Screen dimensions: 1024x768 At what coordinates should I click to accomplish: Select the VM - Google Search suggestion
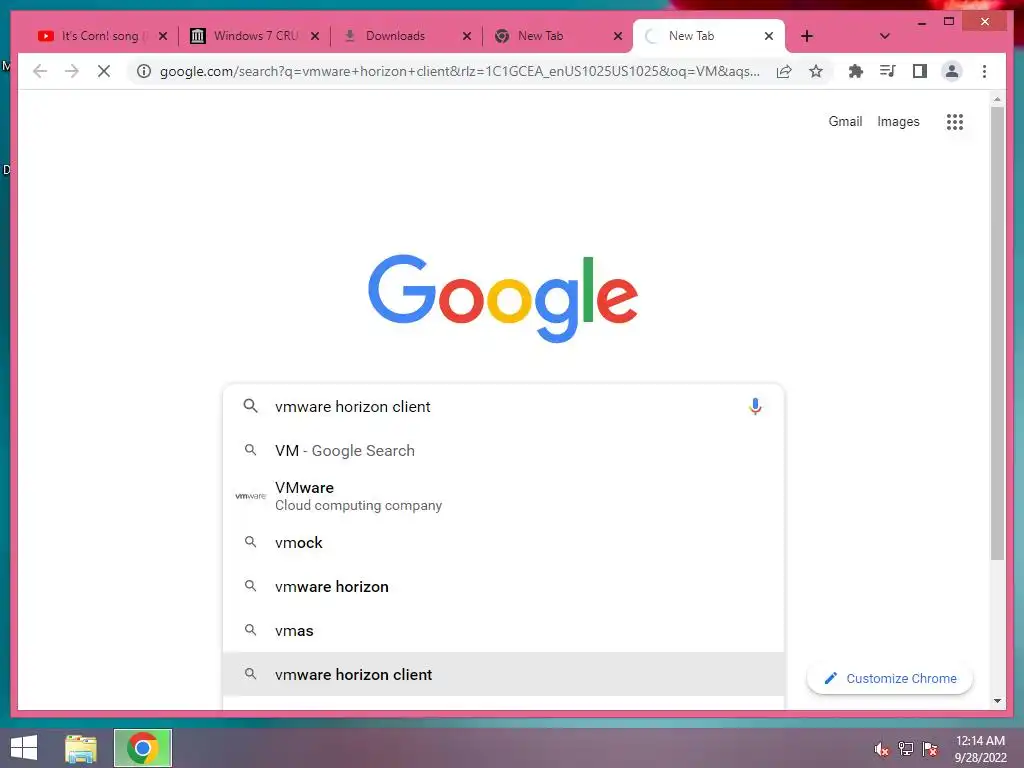(x=503, y=451)
